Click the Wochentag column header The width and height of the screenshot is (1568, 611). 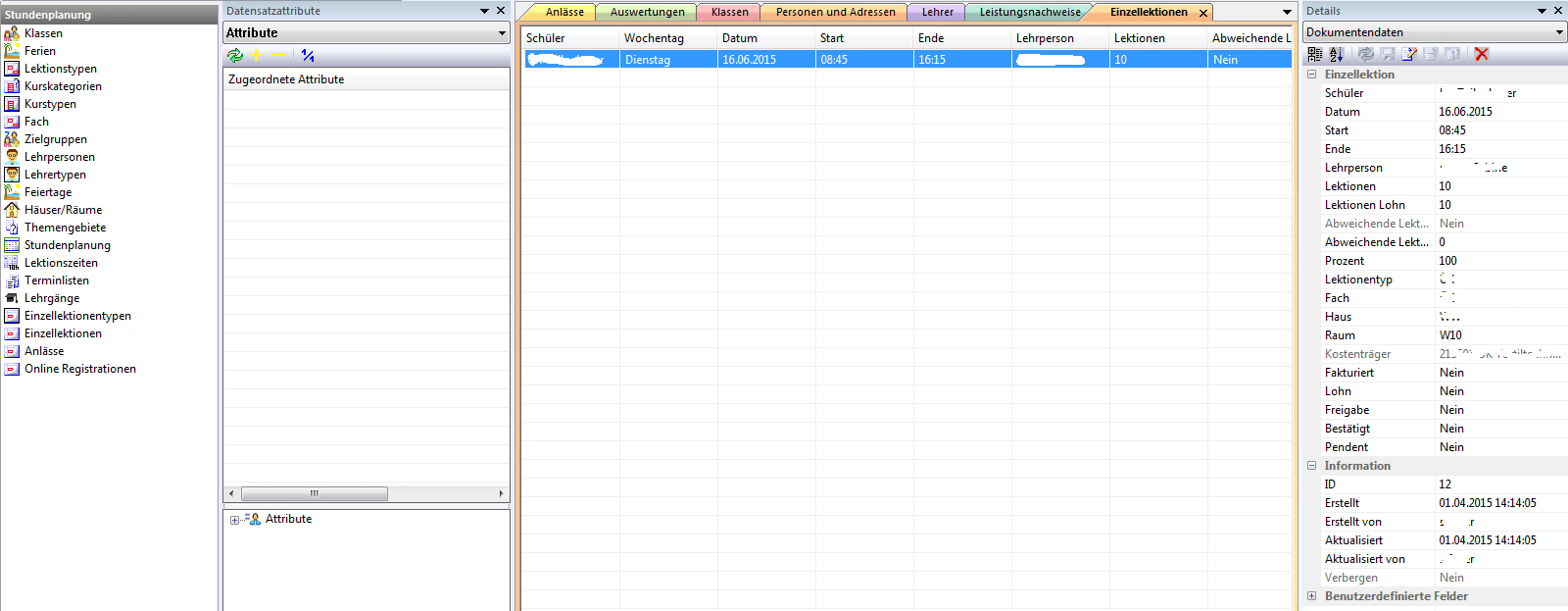[654, 38]
